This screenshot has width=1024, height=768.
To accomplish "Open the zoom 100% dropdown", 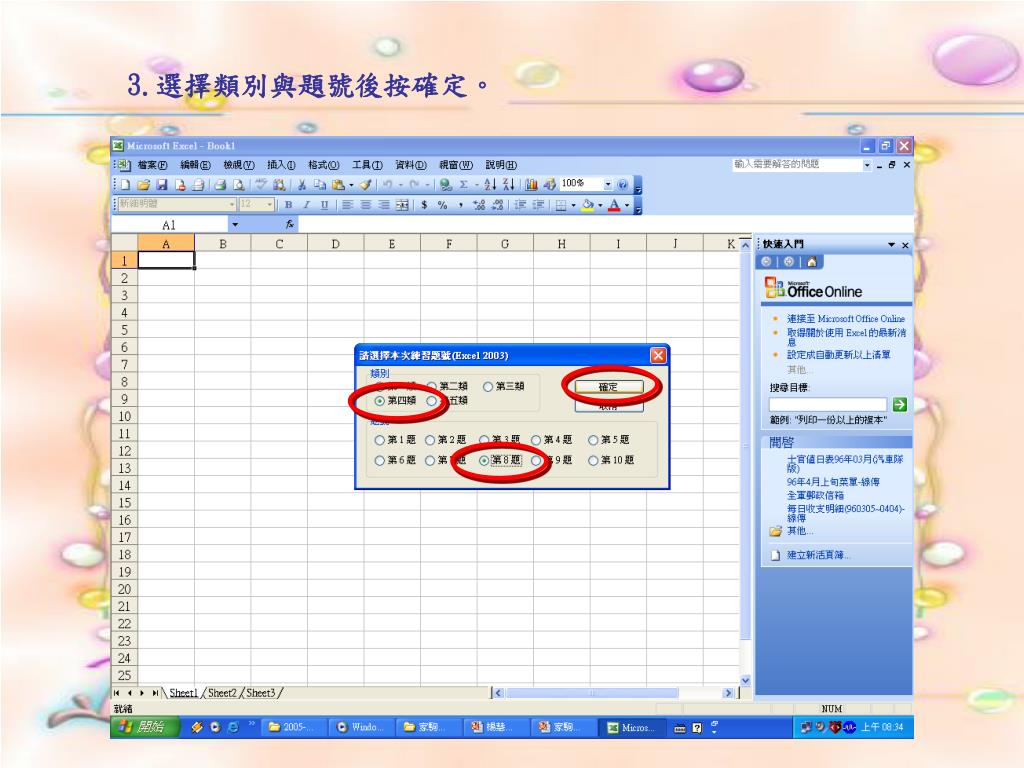I will click(x=608, y=185).
